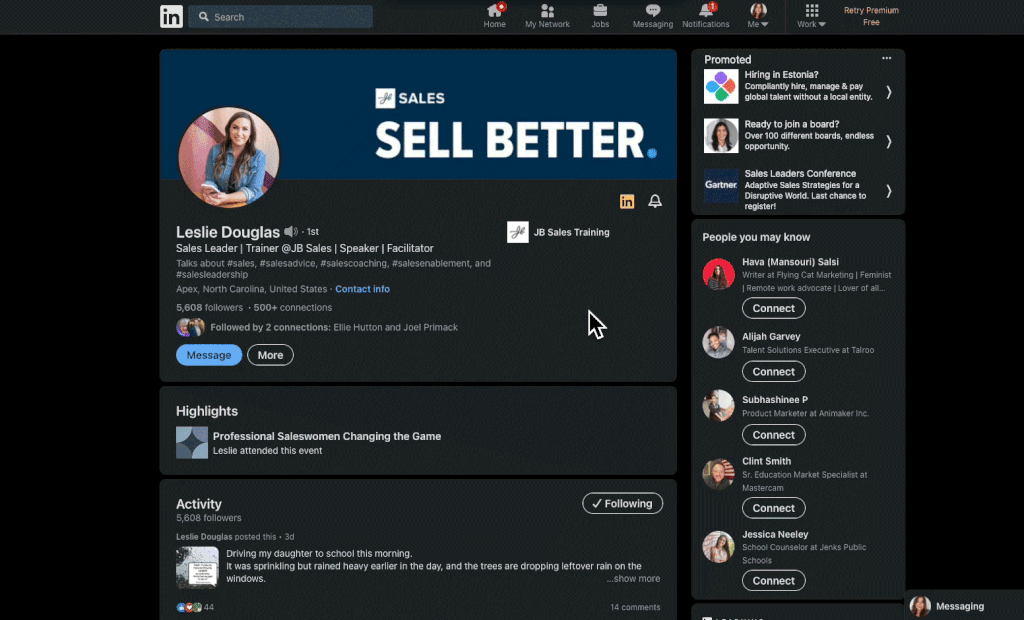Image resolution: width=1024 pixels, height=620 pixels.
Task: Click the Message button
Action: (x=209, y=355)
